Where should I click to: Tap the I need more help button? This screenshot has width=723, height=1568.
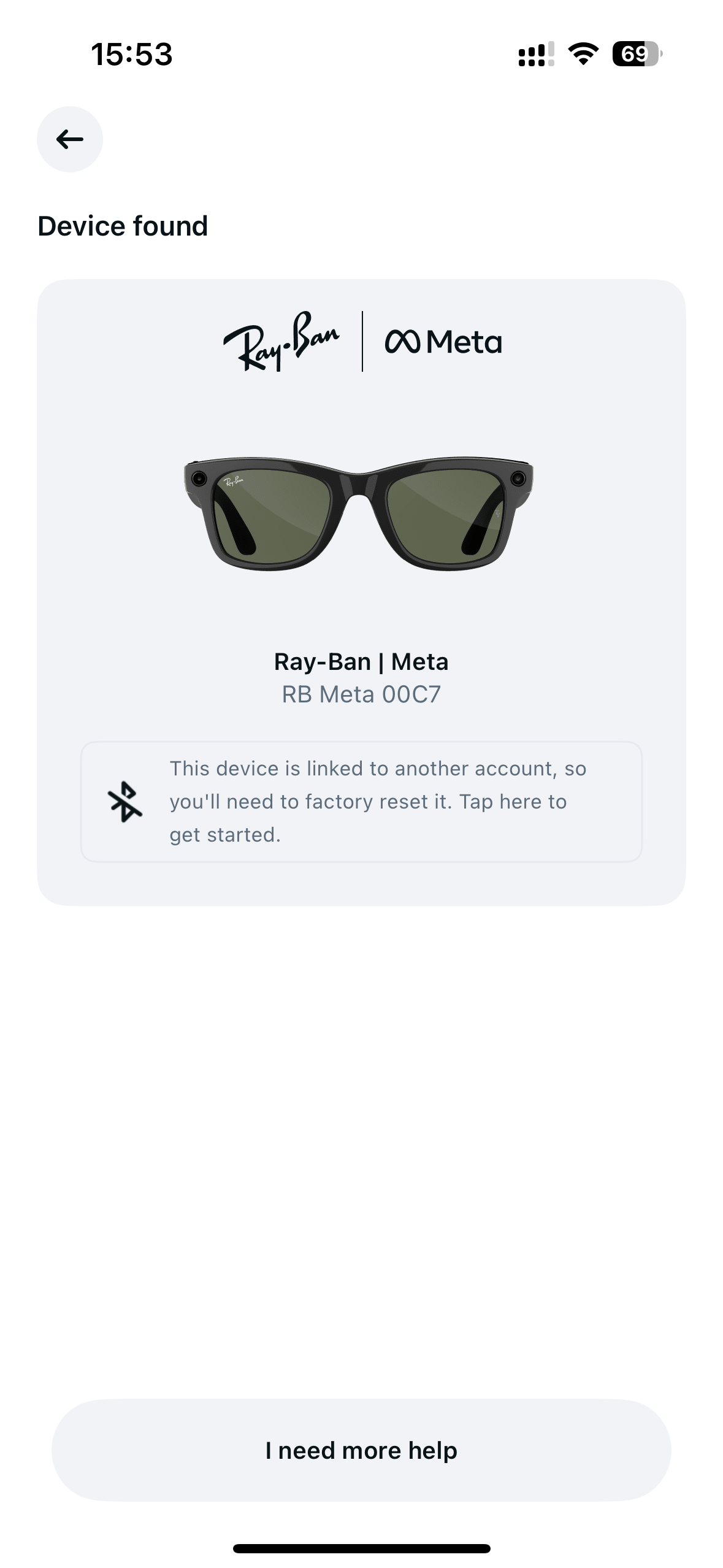click(x=361, y=1450)
